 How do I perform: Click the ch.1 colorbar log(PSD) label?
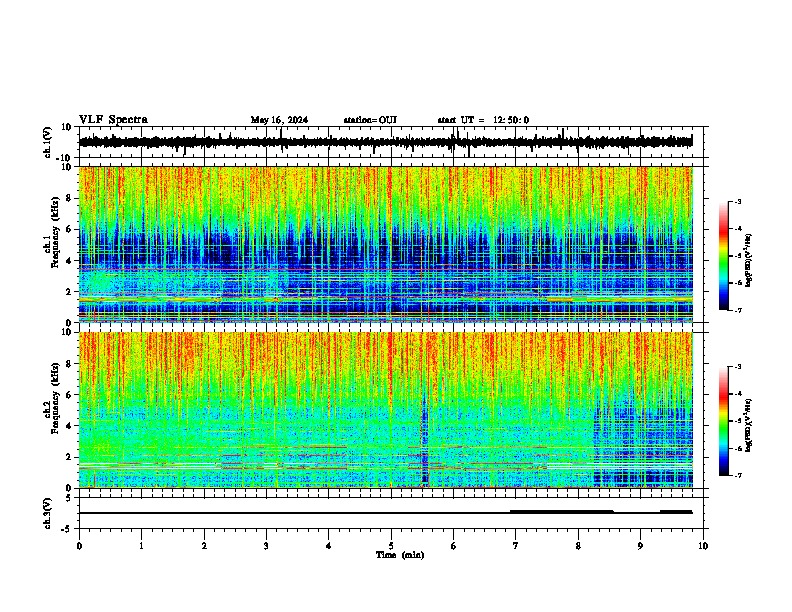(x=748, y=260)
